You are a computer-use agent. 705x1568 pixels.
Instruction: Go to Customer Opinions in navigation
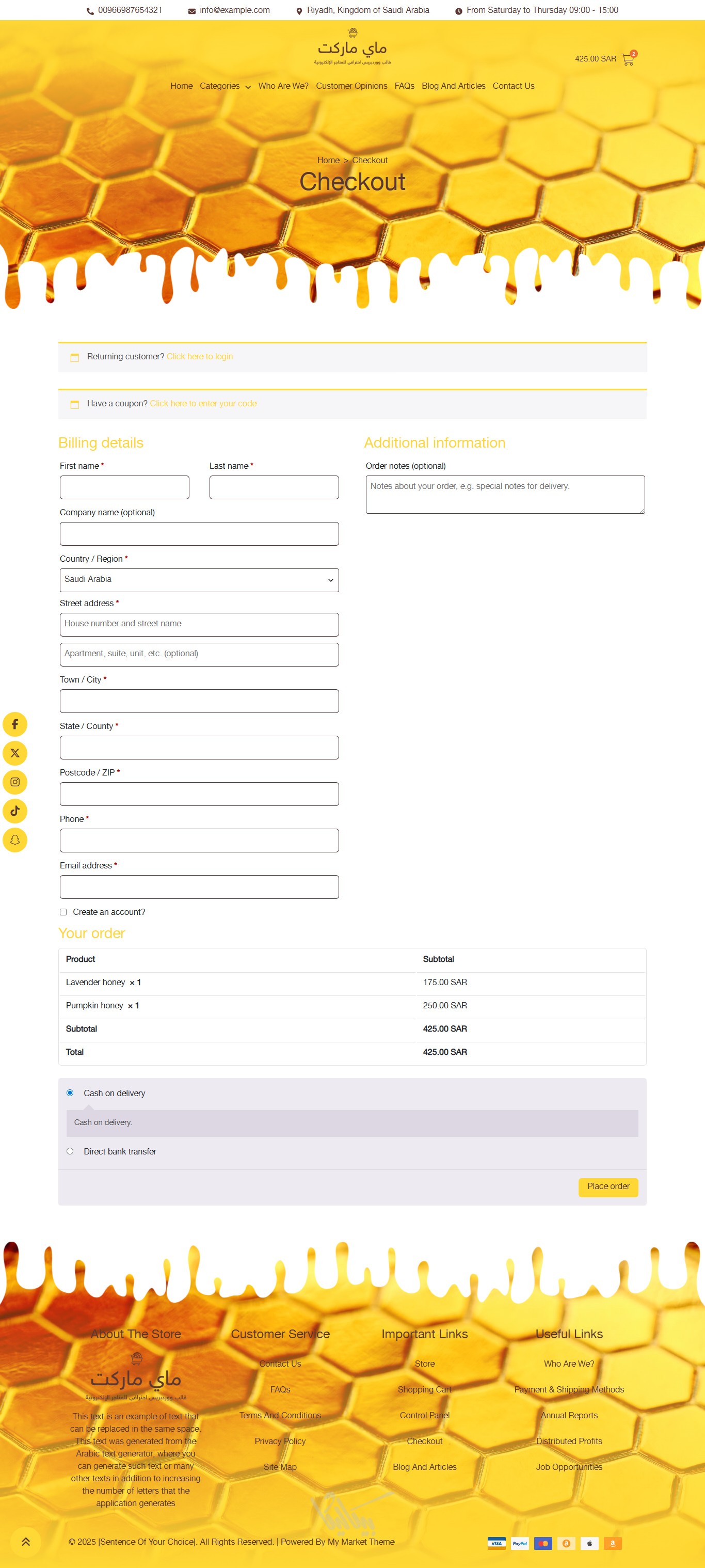click(351, 86)
